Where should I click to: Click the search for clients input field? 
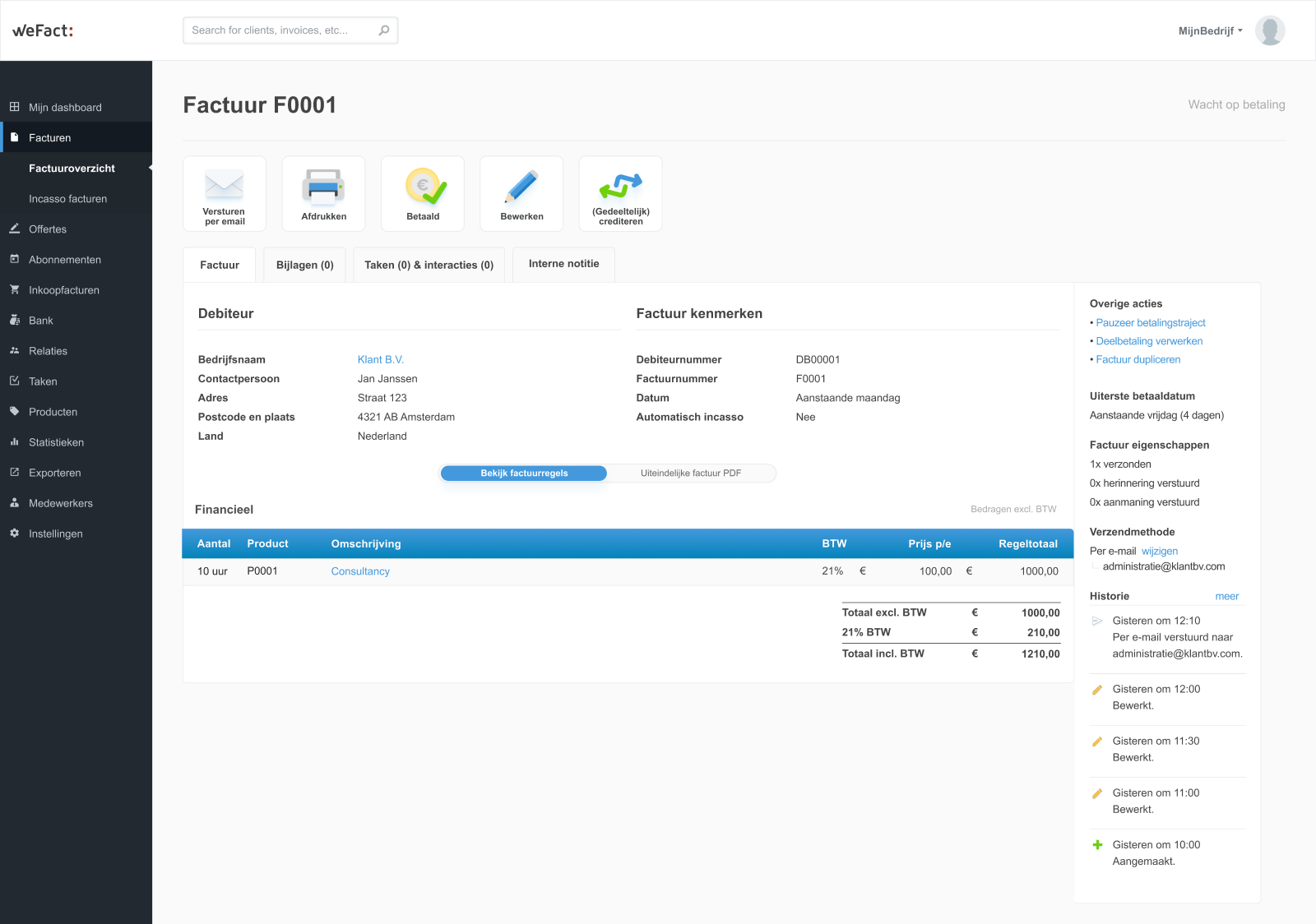pyautogui.click(x=280, y=30)
